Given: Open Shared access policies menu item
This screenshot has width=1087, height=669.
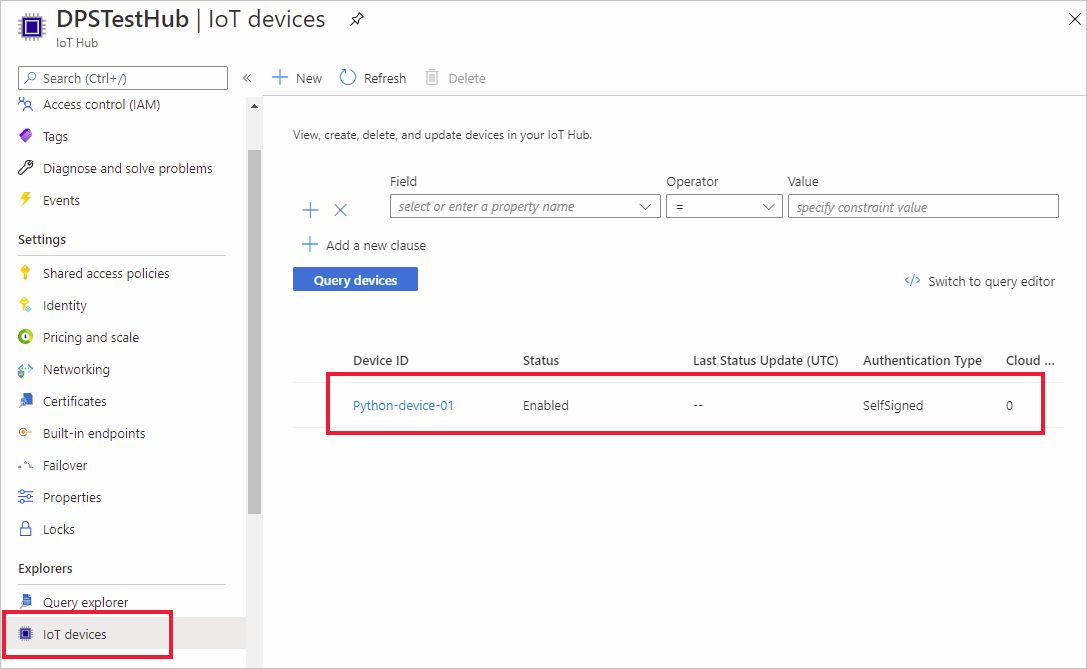Looking at the screenshot, I should (x=106, y=273).
